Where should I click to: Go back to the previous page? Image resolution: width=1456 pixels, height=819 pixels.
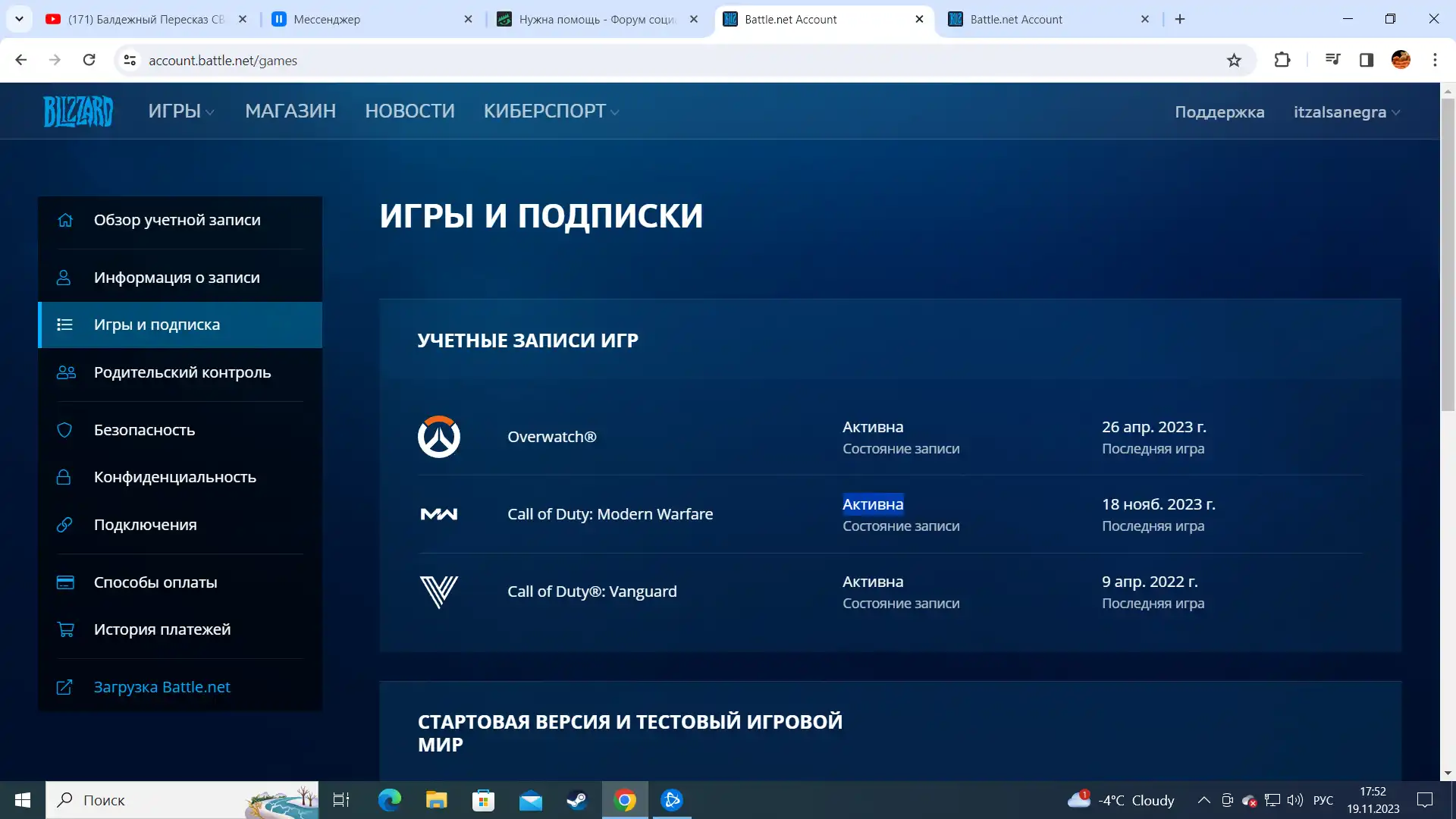(21, 60)
